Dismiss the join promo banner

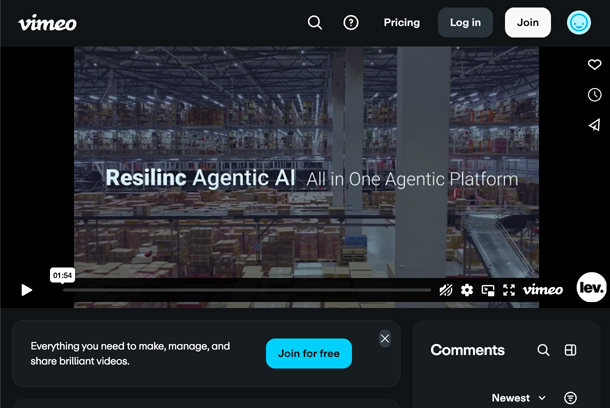click(x=385, y=339)
